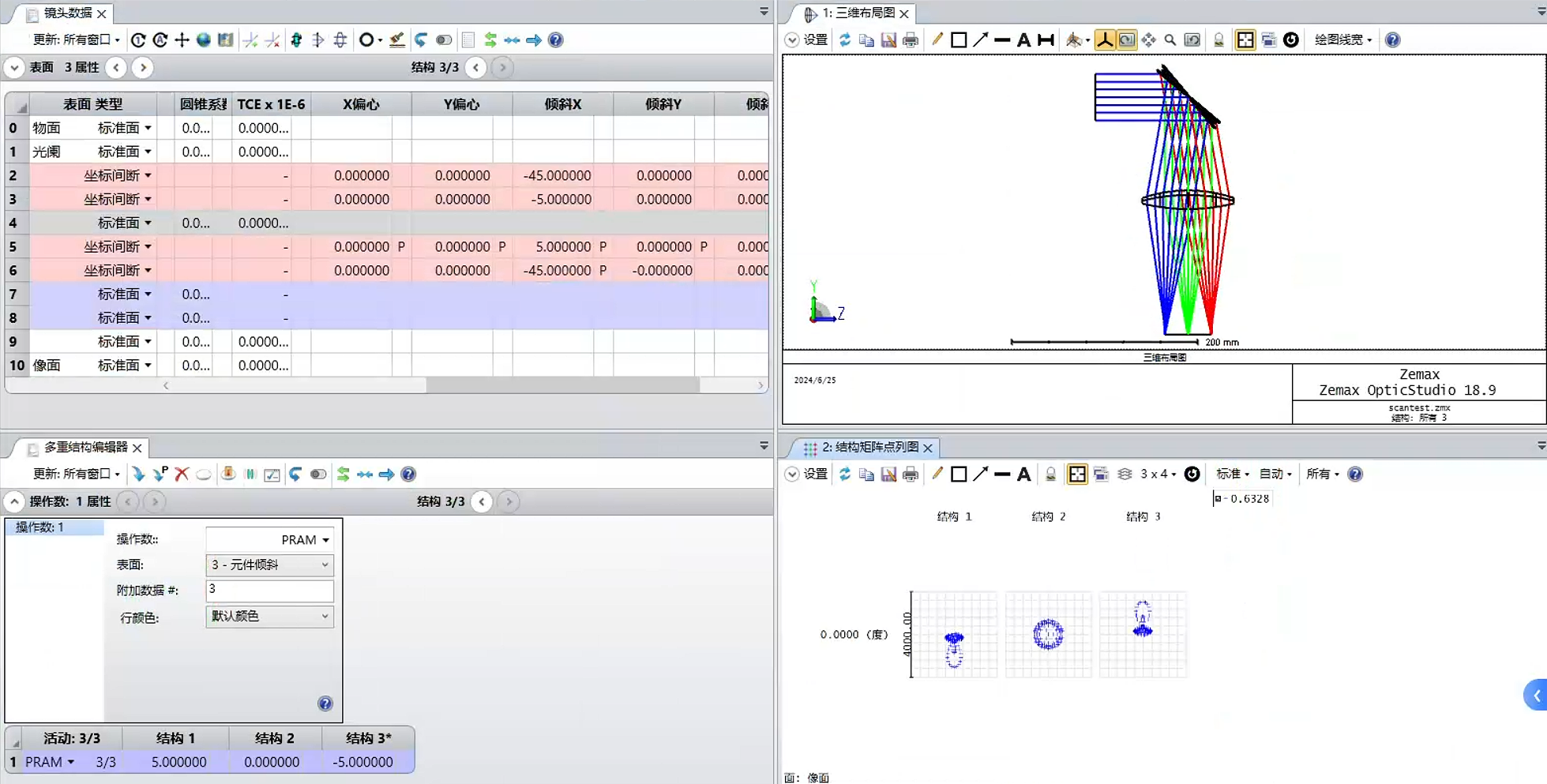Toggle the switch in multi-configuration editor toolbar

[318, 474]
